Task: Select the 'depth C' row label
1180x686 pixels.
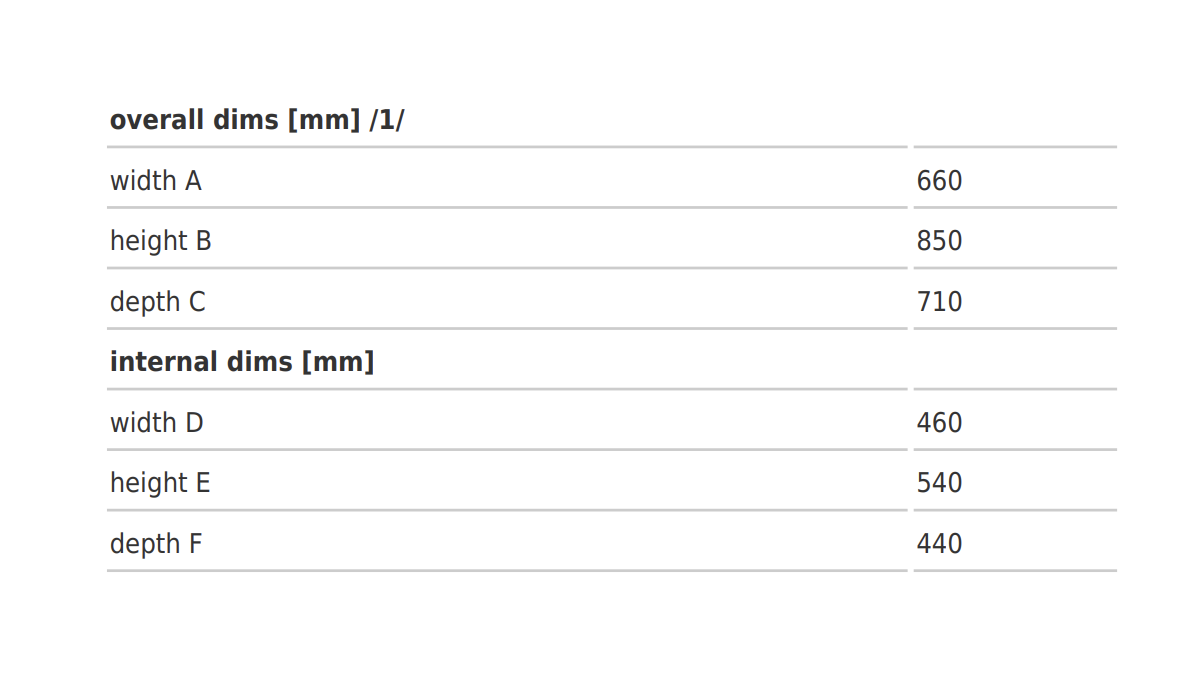Action: point(157,303)
